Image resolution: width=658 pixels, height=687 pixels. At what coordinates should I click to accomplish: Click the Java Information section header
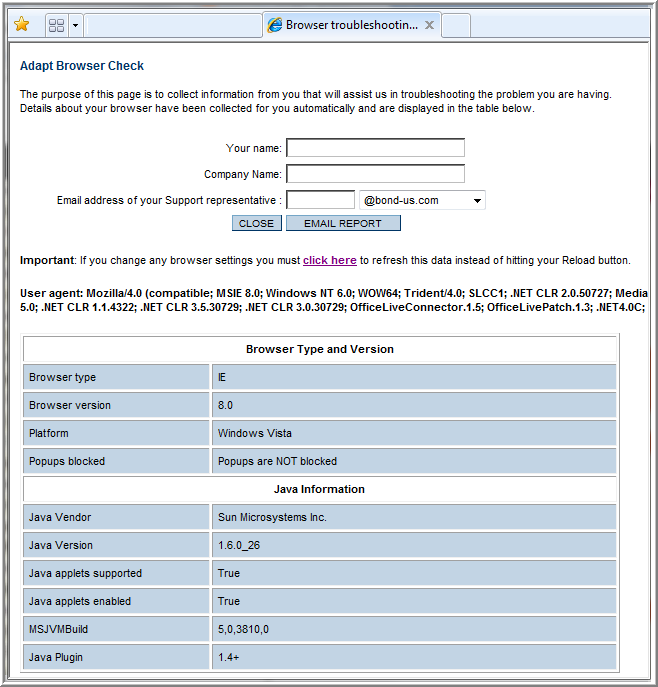pyautogui.click(x=320, y=489)
